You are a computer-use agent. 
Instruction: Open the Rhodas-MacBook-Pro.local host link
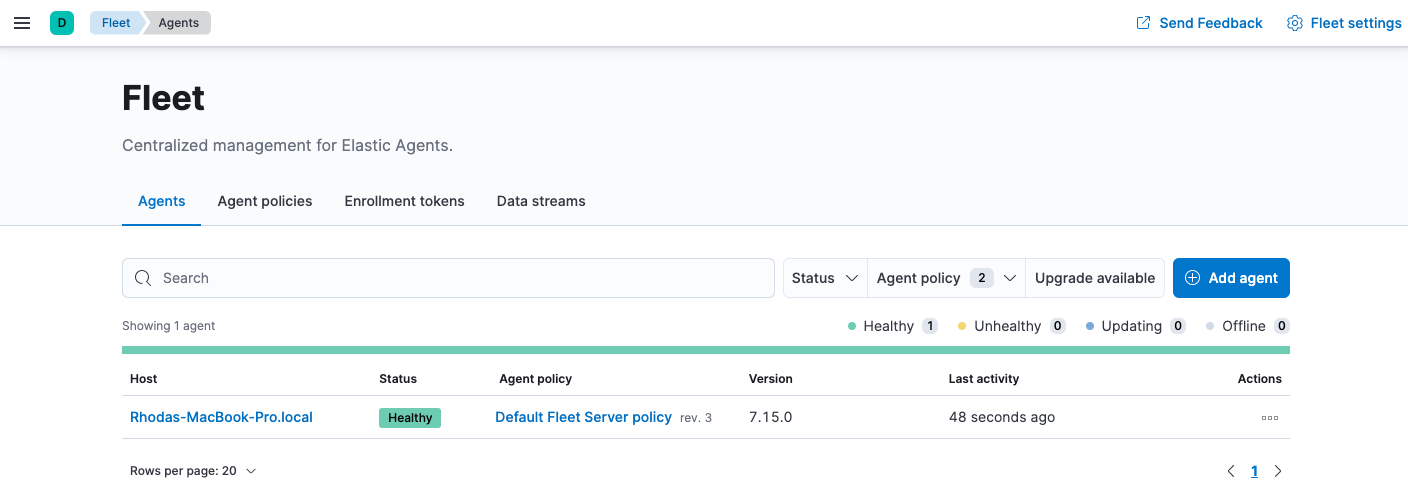(221, 417)
